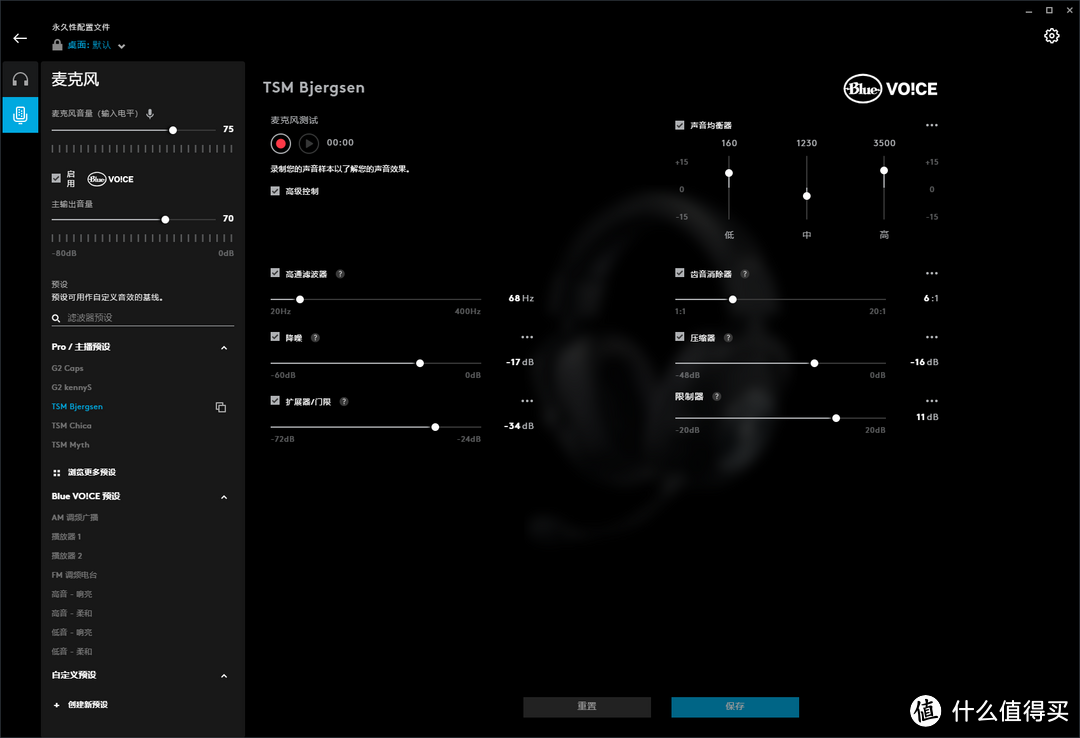Click the 主输出音量 slider handle
This screenshot has height=738, width=1080.
(165, 220)
